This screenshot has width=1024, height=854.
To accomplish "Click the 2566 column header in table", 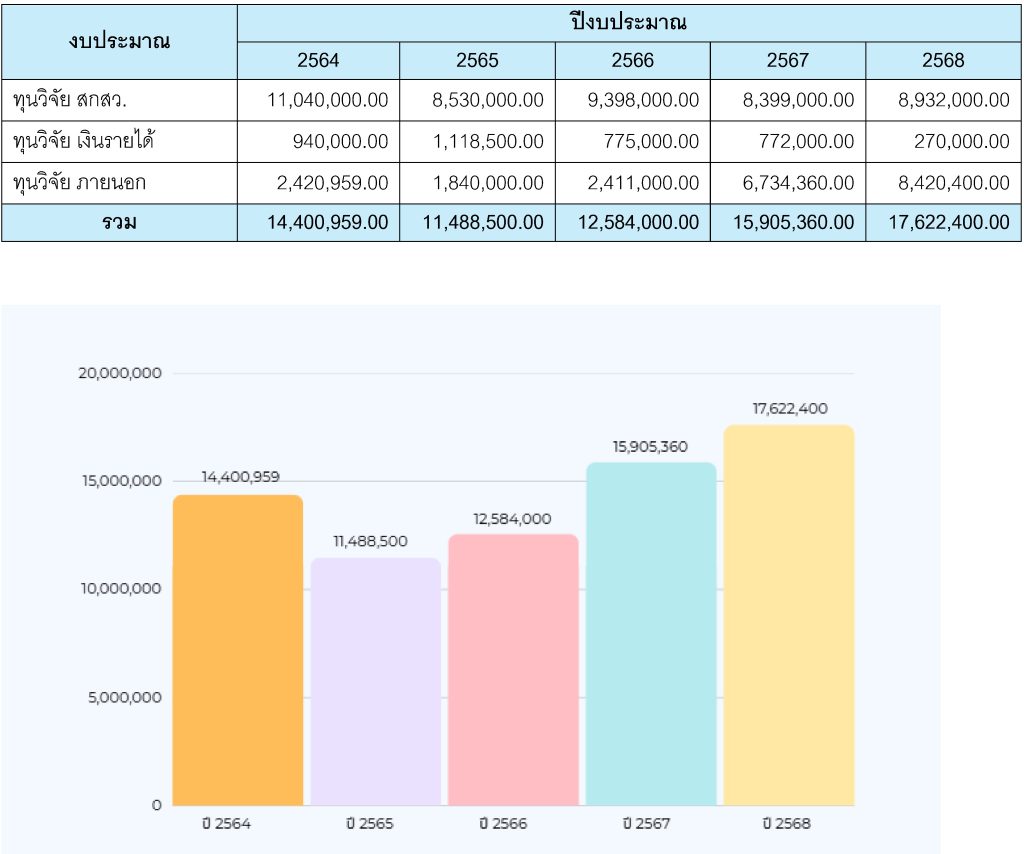I will pyautogui.click(x=632, y=61).
